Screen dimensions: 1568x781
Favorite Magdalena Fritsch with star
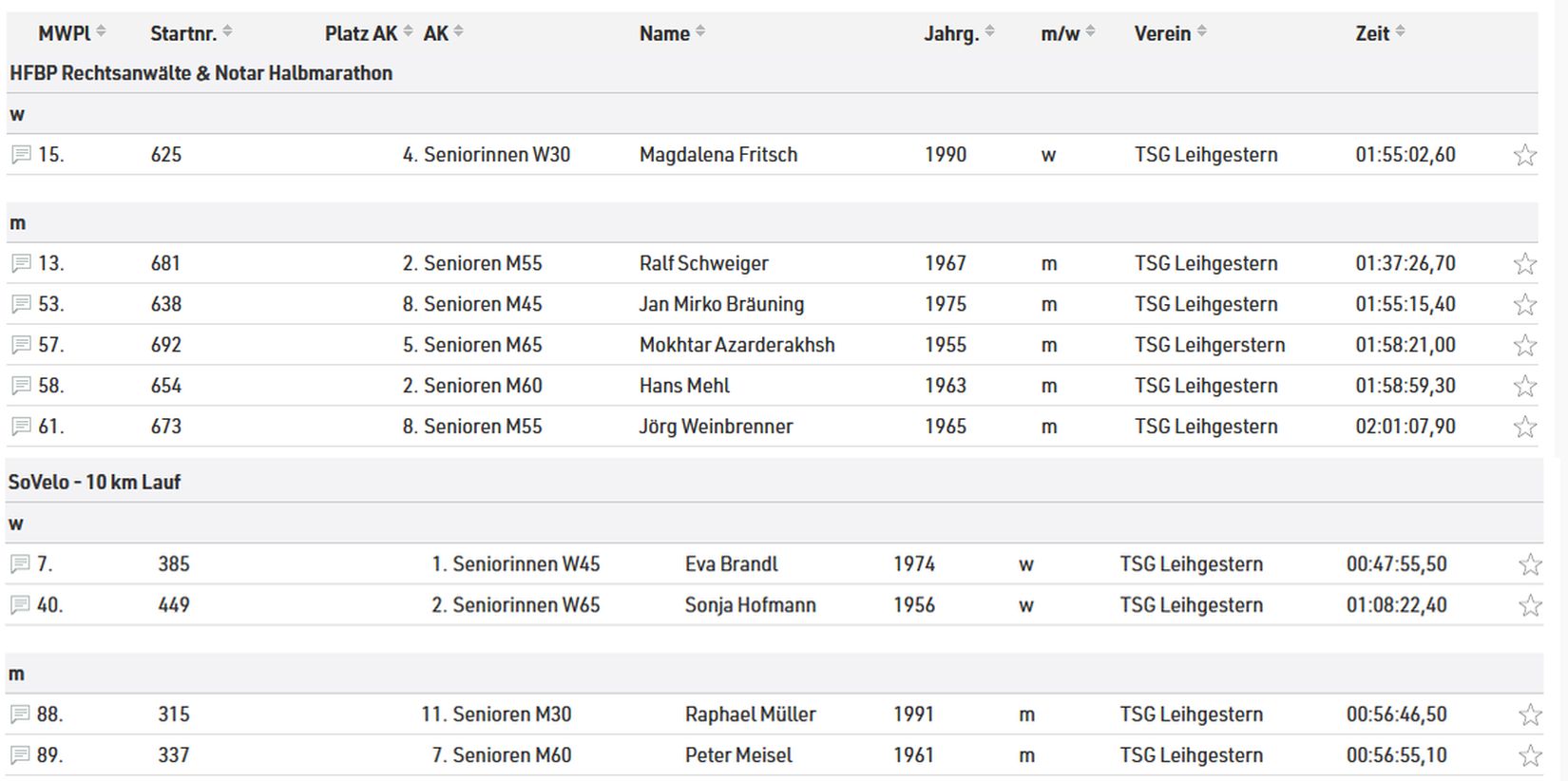1524,155
